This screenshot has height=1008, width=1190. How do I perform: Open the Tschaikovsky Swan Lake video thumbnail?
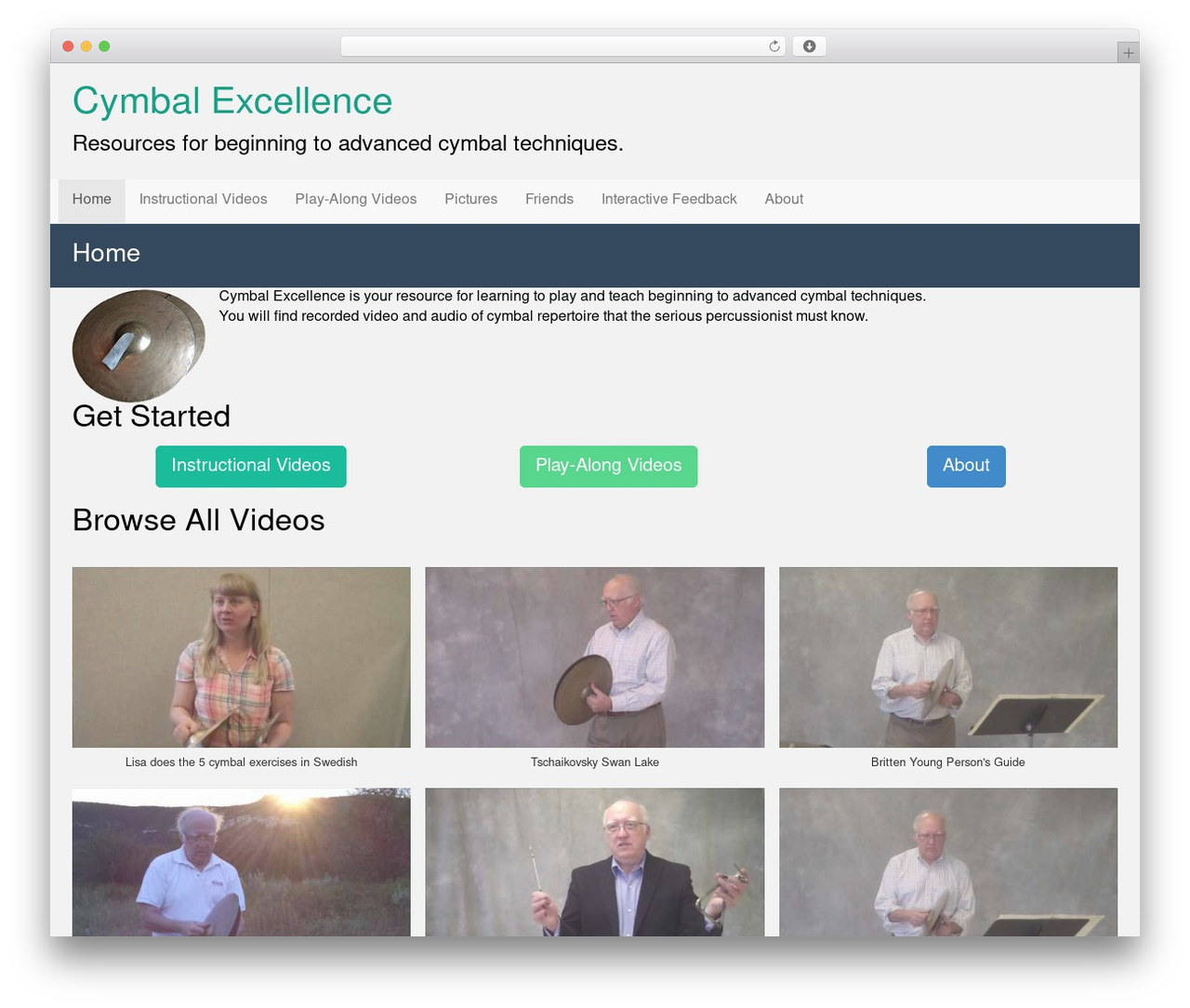click(x=595, y=657)
